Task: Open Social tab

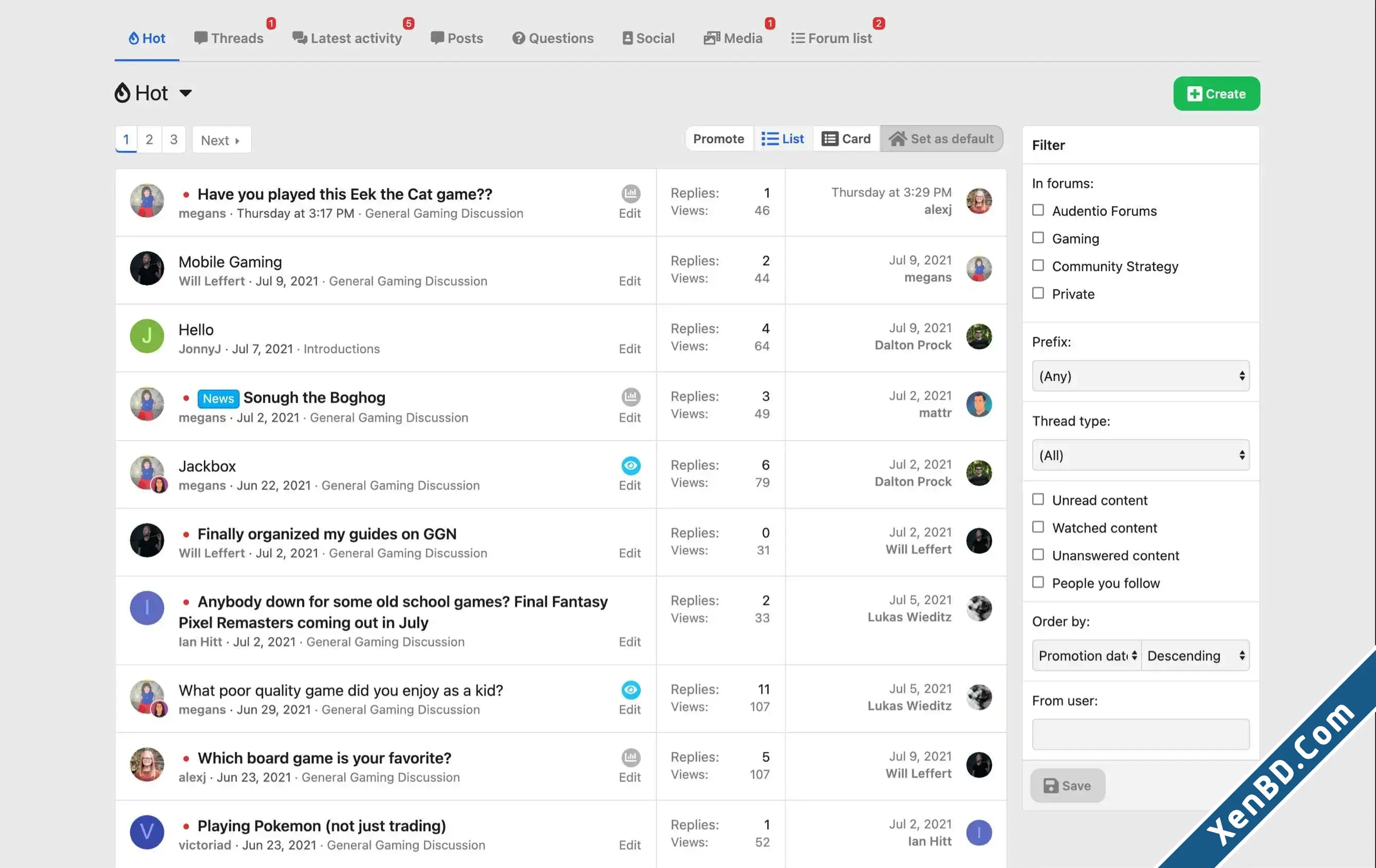Action: click(648, 37)
